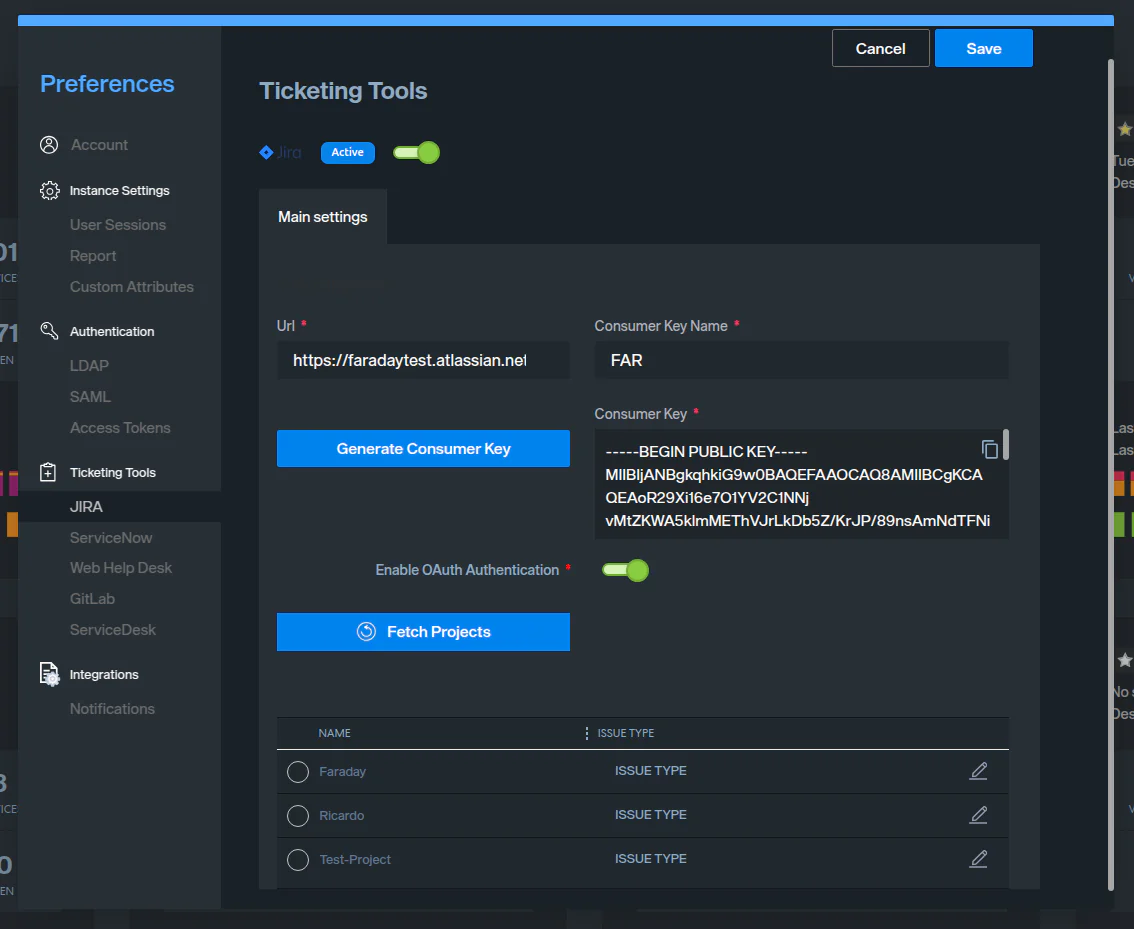Open ServiceNow in Ticketing Tools menu
The height and width of the screenshot is (929, 1134).
111,538
